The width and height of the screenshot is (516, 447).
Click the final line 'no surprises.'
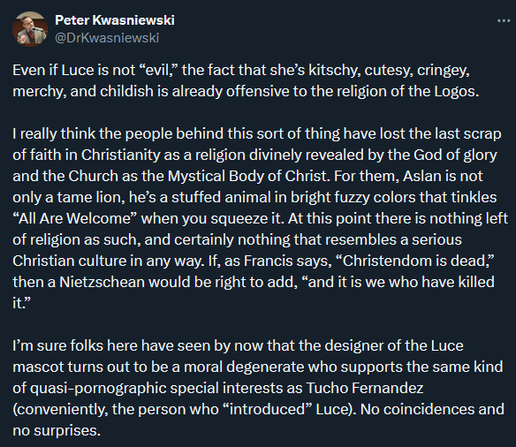(57, 431)
